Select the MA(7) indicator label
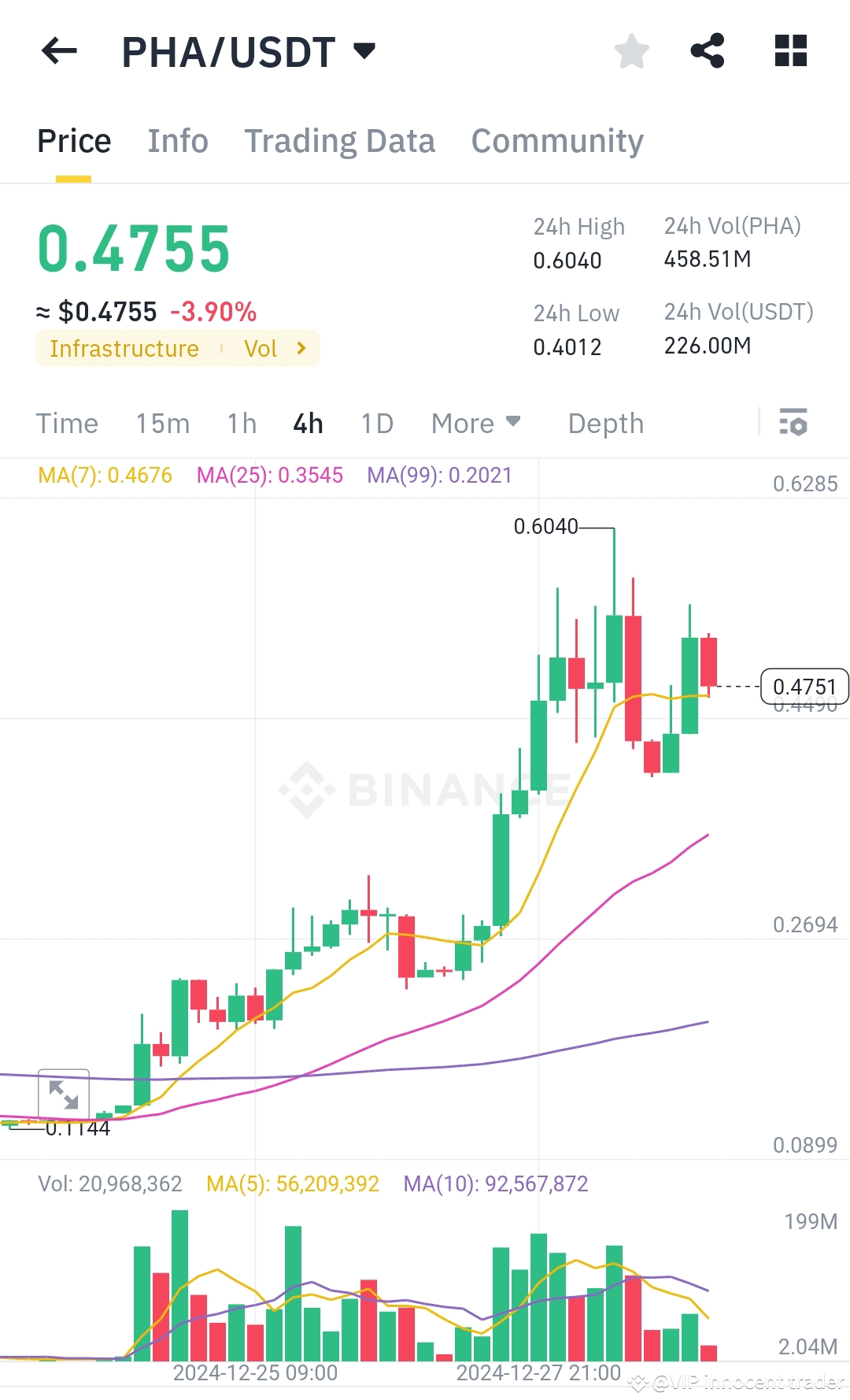This screenshot has width=850, height=1400. click(x=105, y=475)
